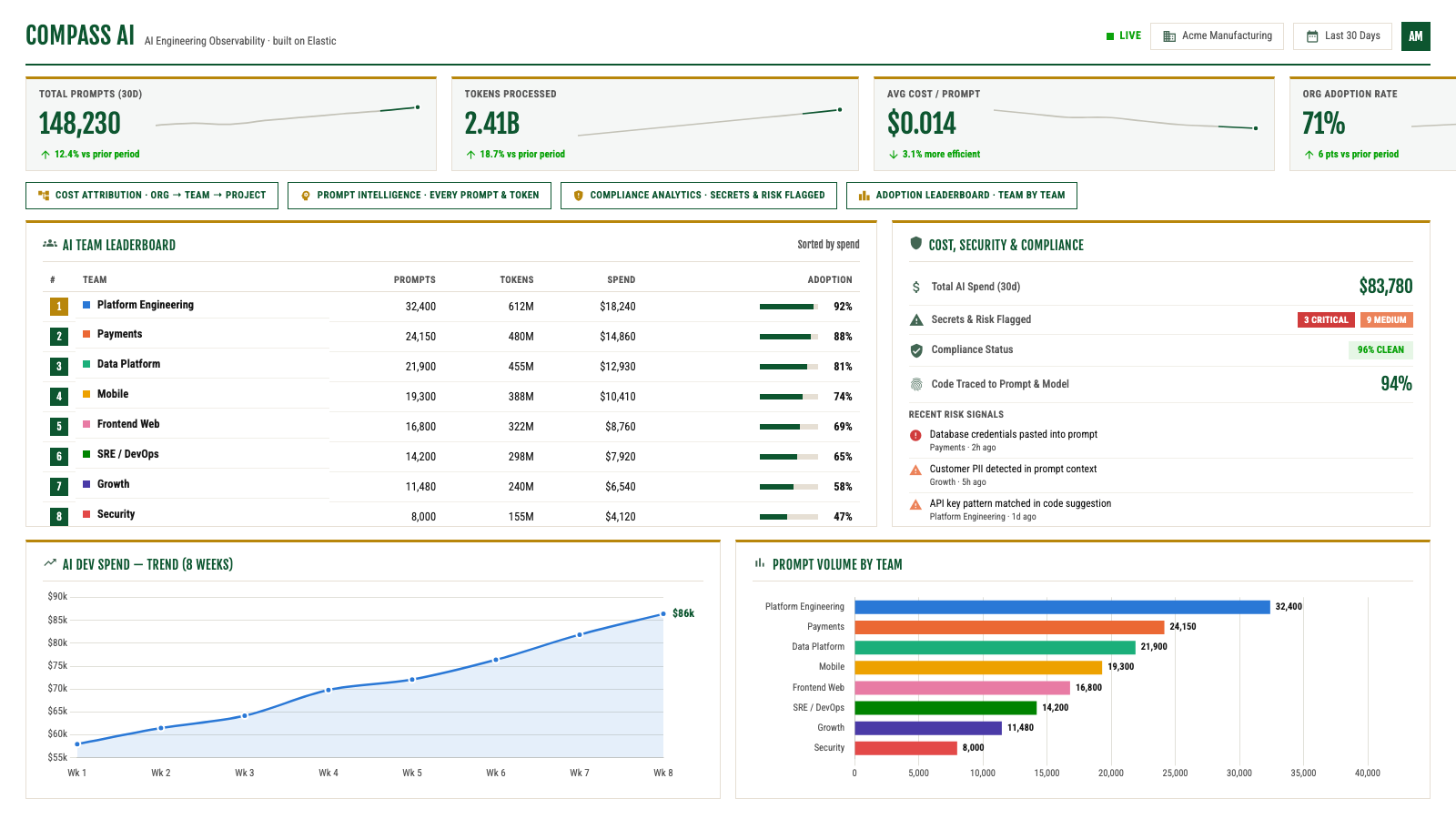The width and height of the screenshot is (1456, 819).
Task: Click the dollar icon beside Total AI Spend
Action: tap(916, 287)
